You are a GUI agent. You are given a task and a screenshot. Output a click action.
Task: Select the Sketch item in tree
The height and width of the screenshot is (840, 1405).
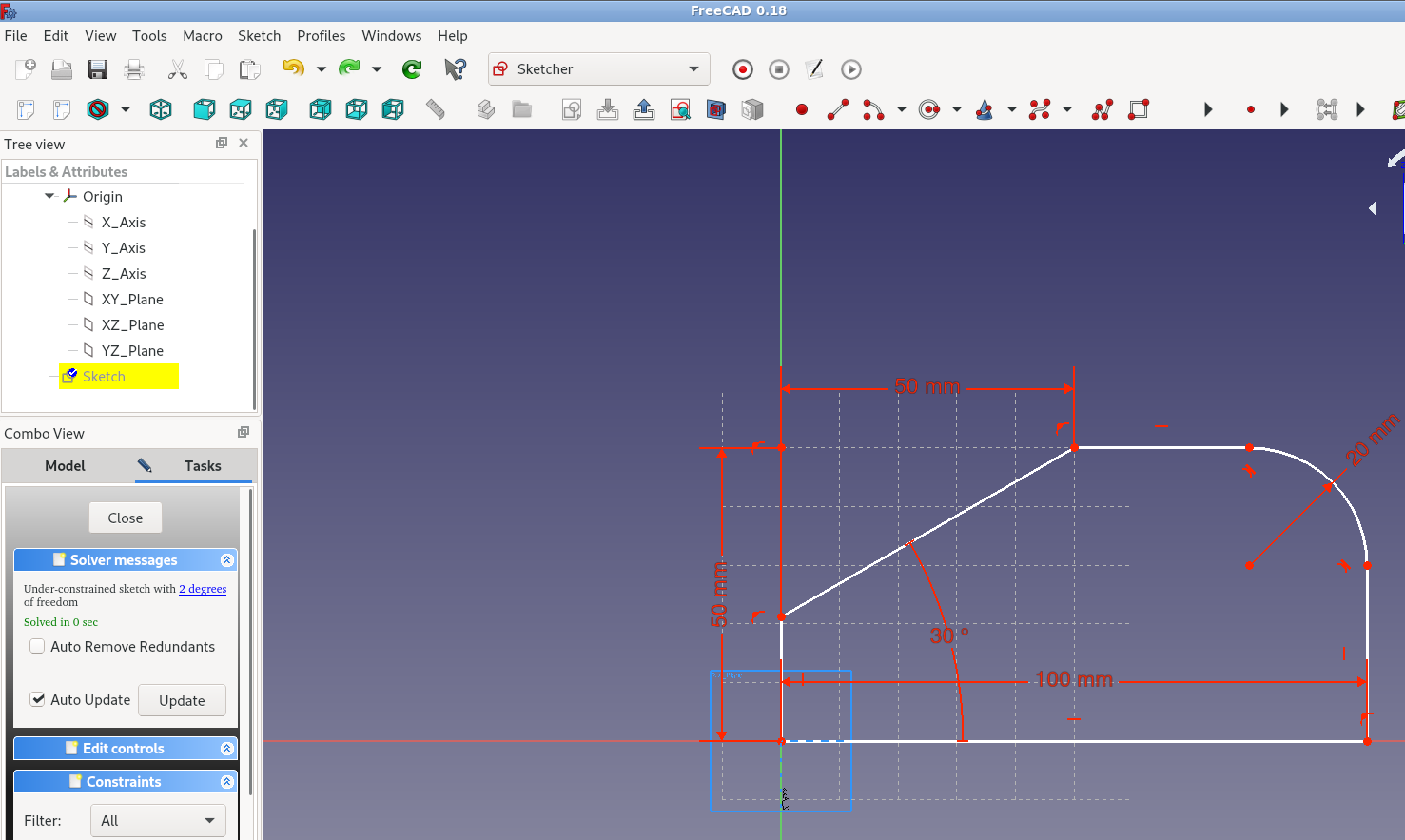[x=104, y=377]
